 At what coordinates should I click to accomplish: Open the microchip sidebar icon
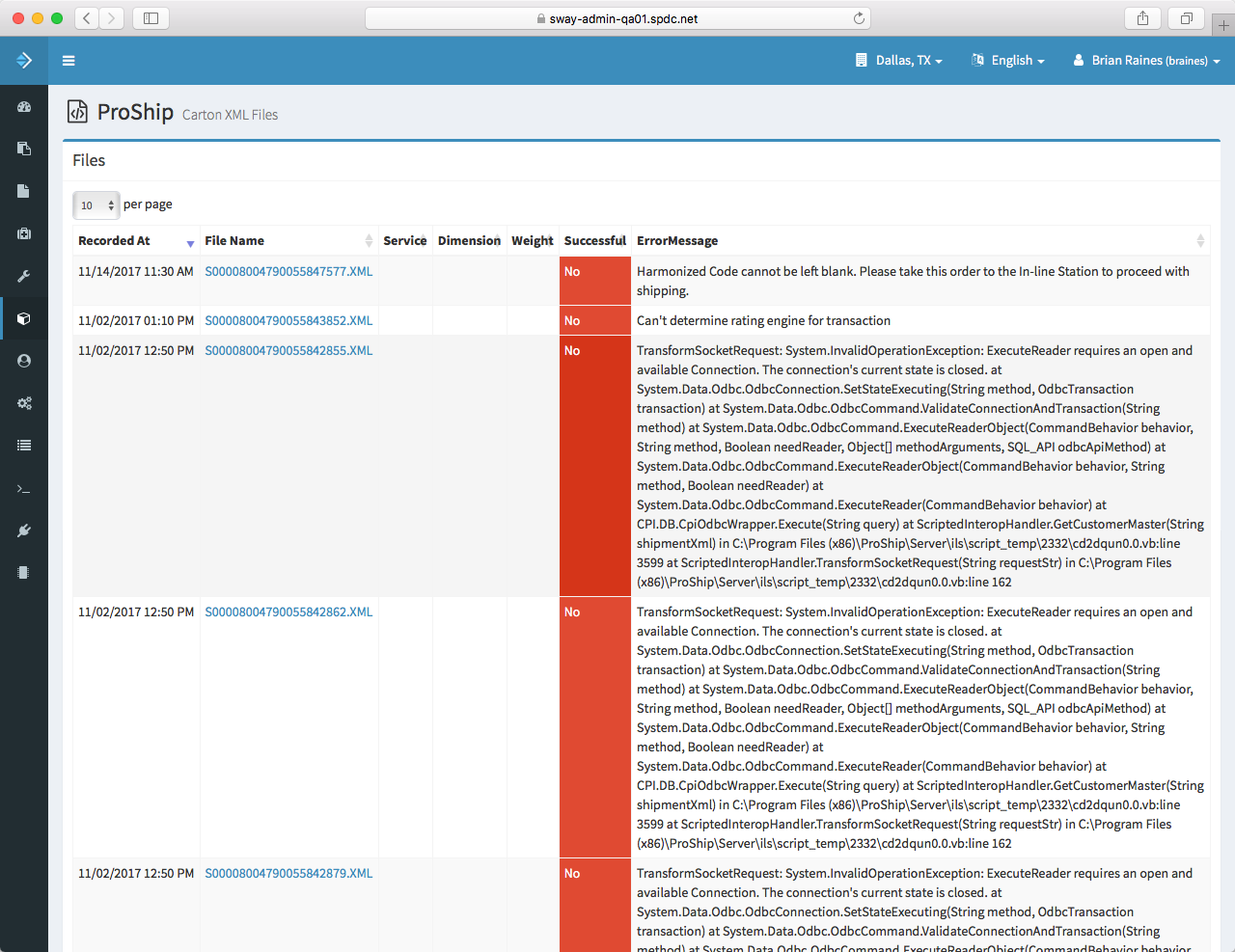[x=24, y=573]
